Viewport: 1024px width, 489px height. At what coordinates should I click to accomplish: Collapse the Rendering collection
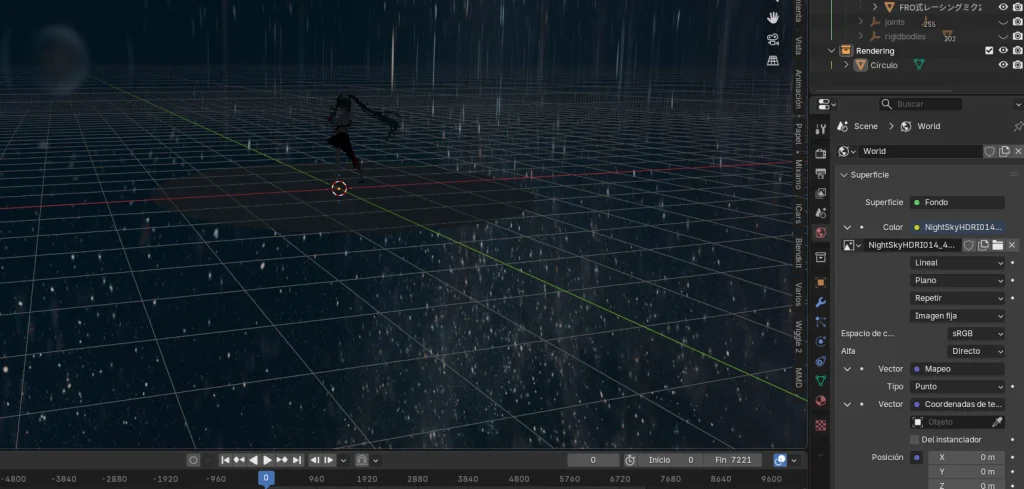(x=831, y=50)
